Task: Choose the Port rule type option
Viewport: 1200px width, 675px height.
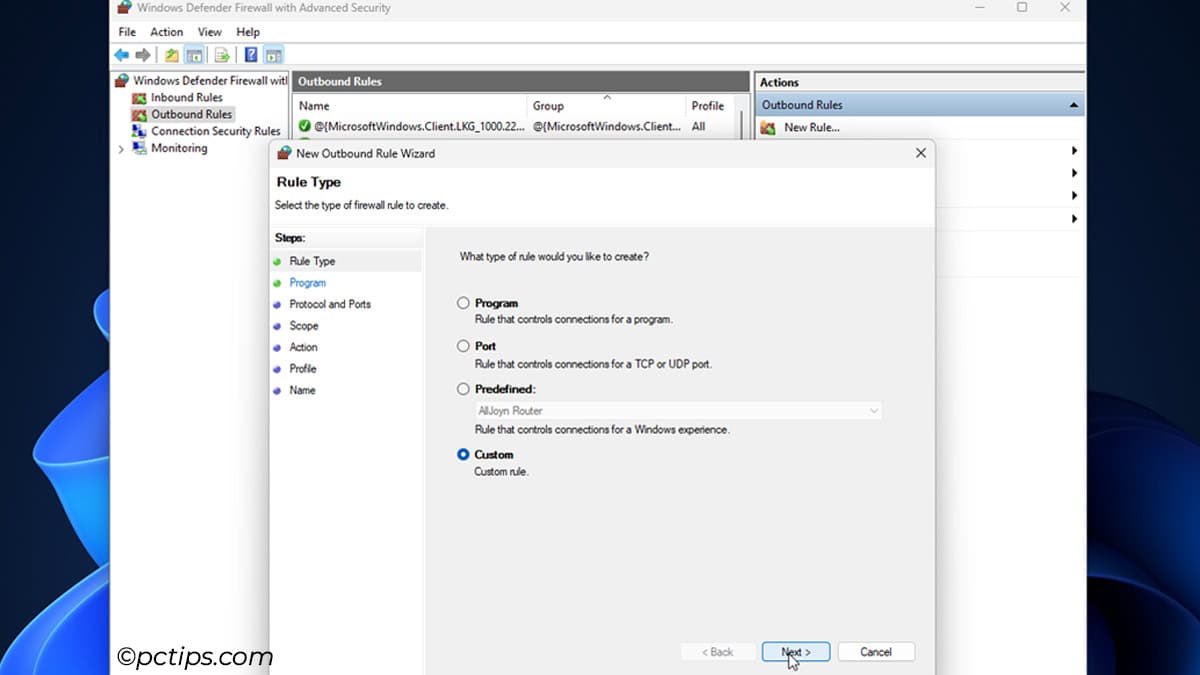Action: click(x=463, y=346)
